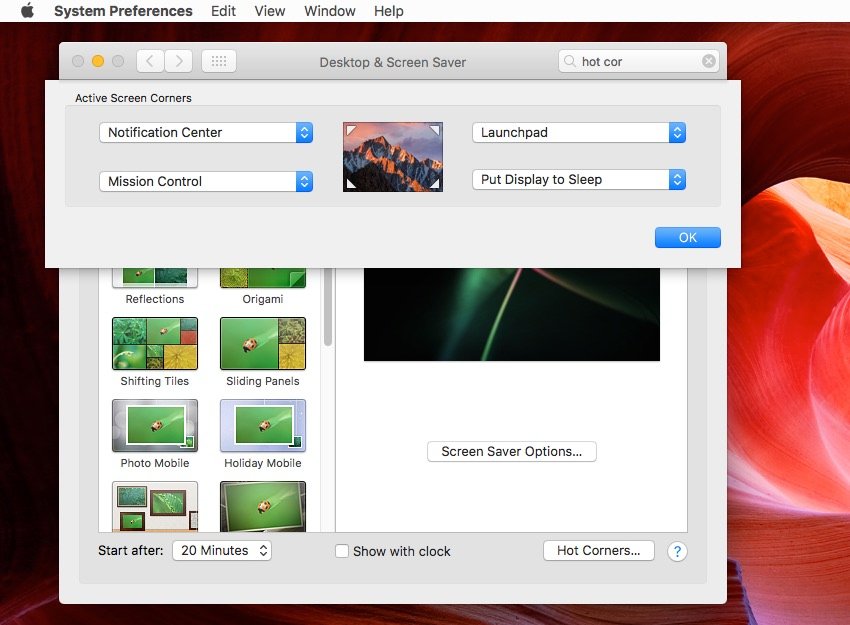Open Screen Saver Options
The height and width of the screenshot is (625, 850).
512,452
